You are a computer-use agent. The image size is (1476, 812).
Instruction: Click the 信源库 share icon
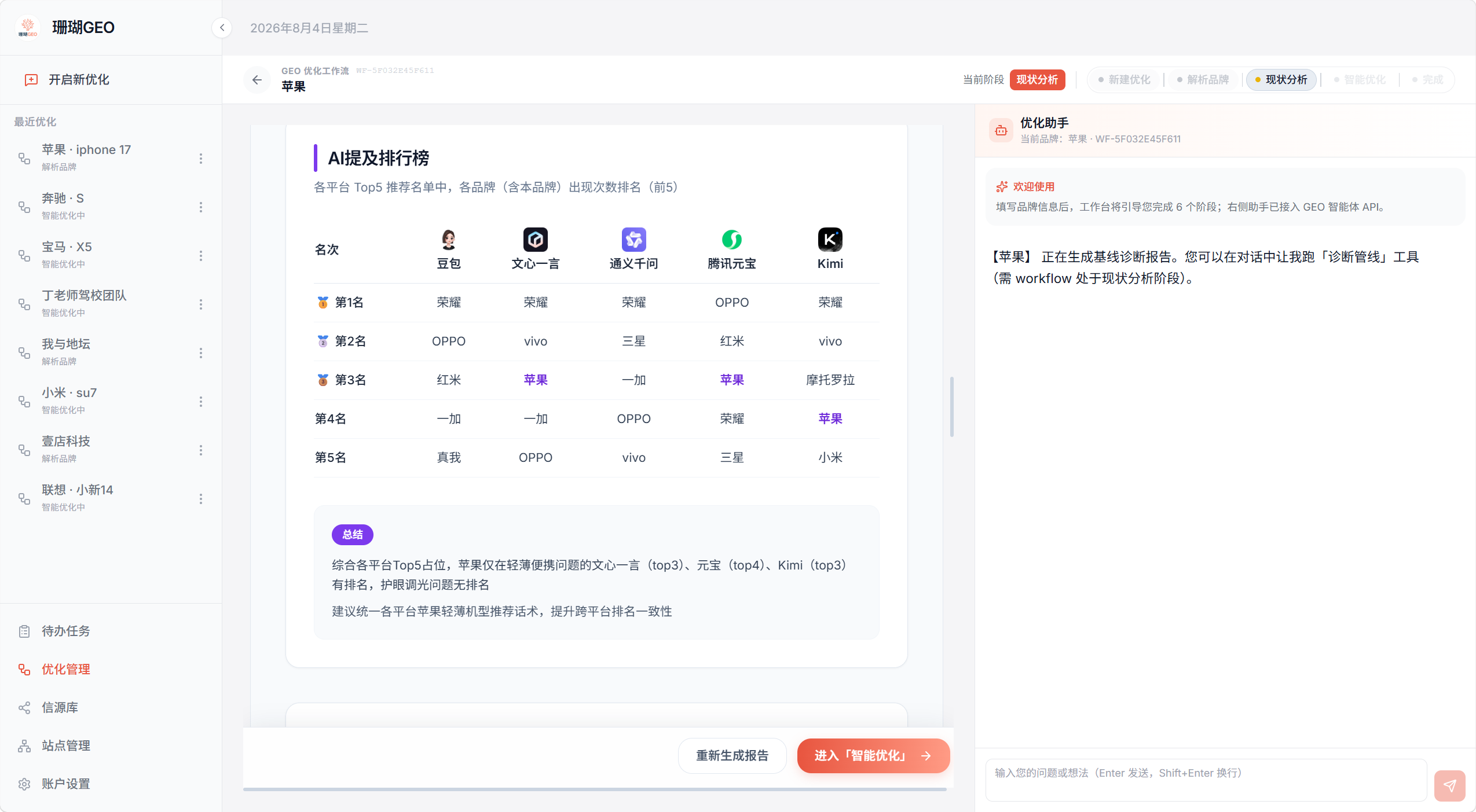(x=24, y=707)
